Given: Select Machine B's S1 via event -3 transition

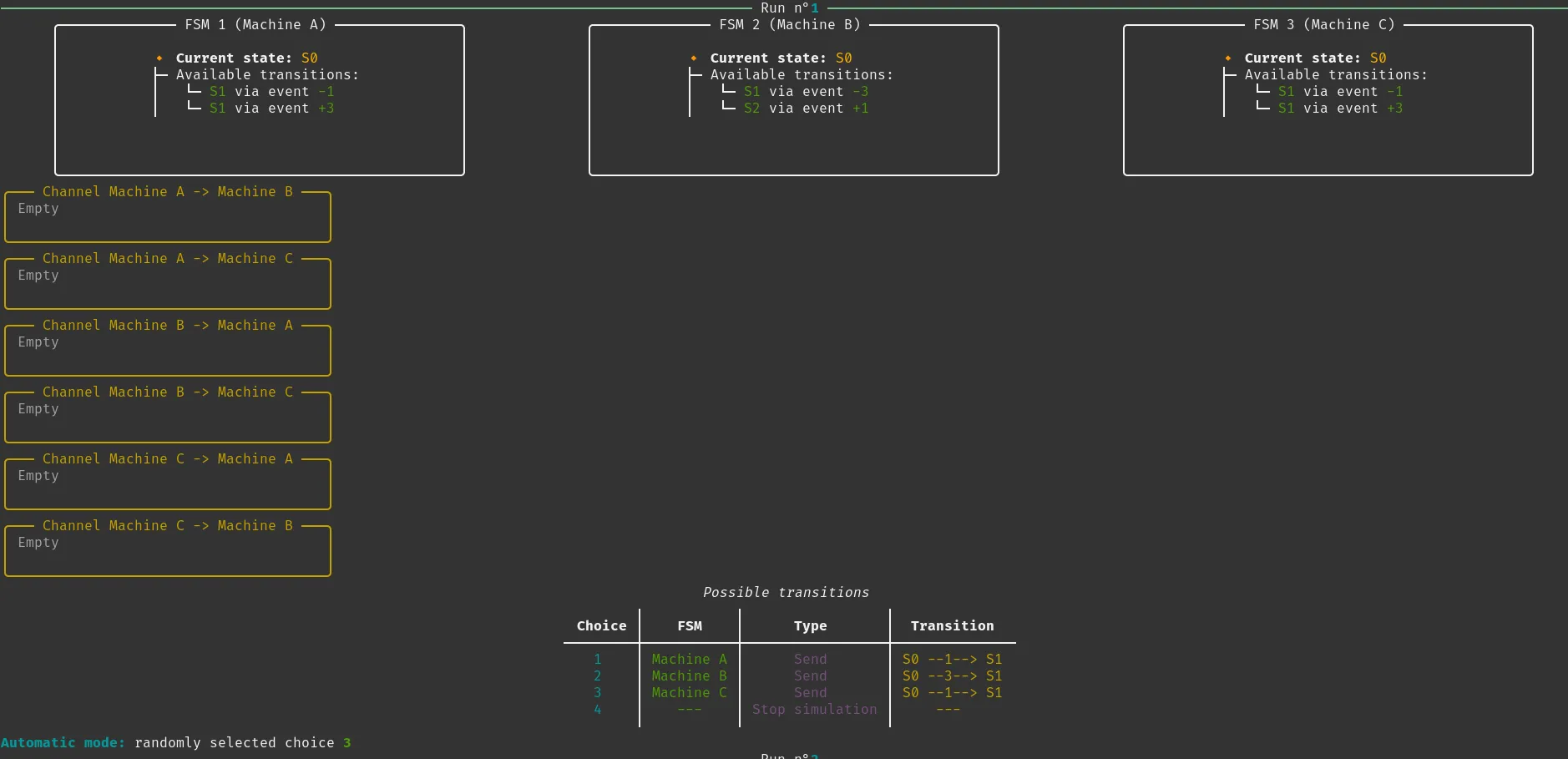Looking at the screenshot, I should pos(806,92).
